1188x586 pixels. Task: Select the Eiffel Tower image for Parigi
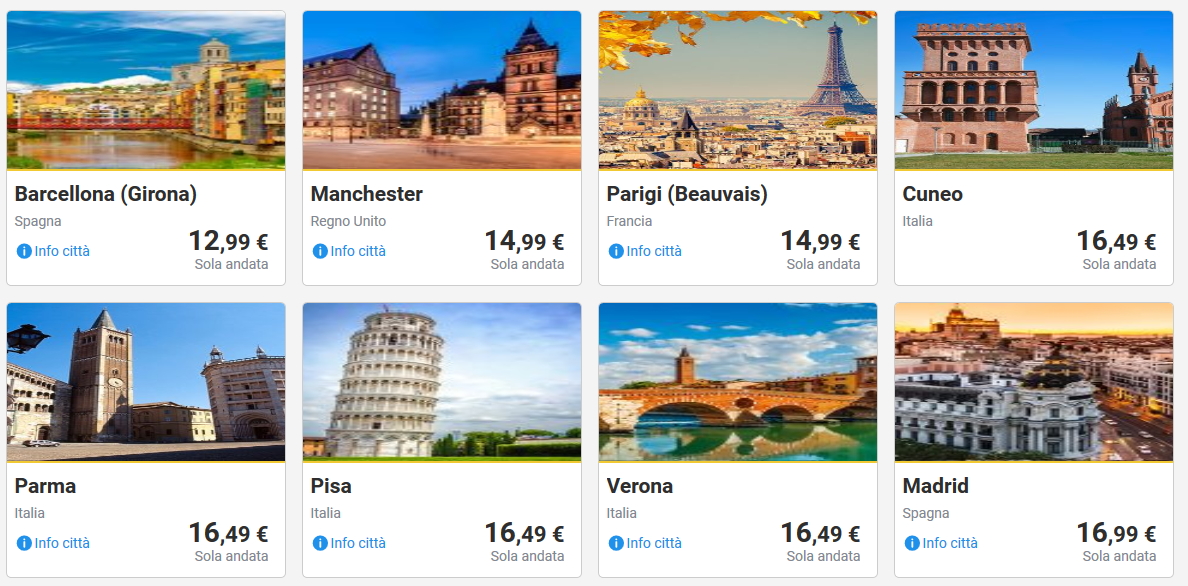(x=738, y=90)
